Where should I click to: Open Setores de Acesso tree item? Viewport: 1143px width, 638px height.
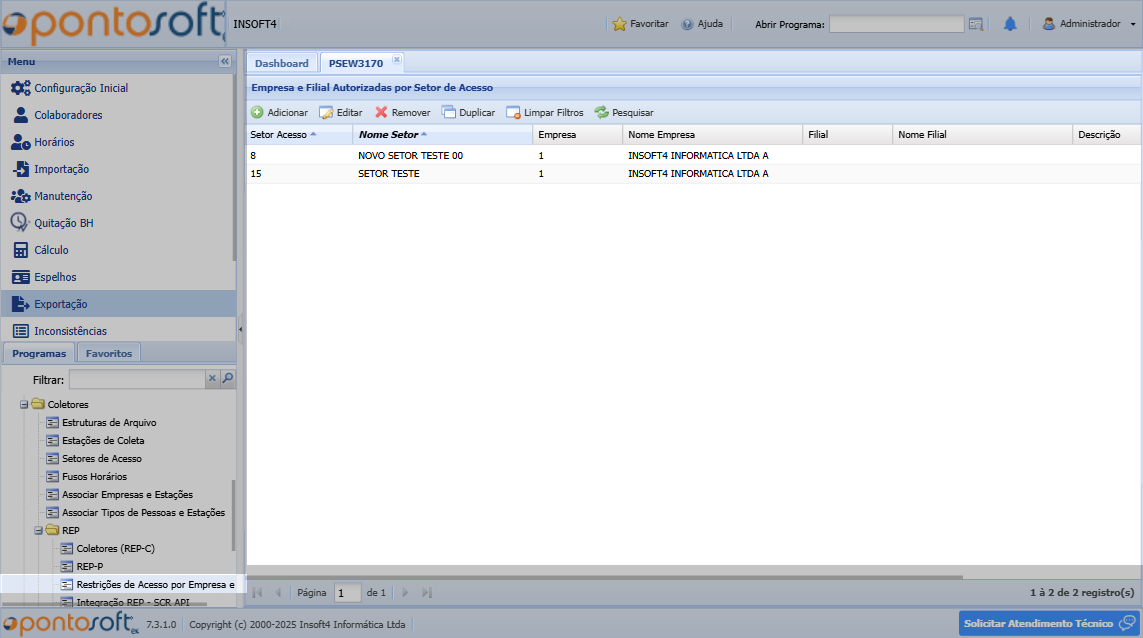point(101,459)
